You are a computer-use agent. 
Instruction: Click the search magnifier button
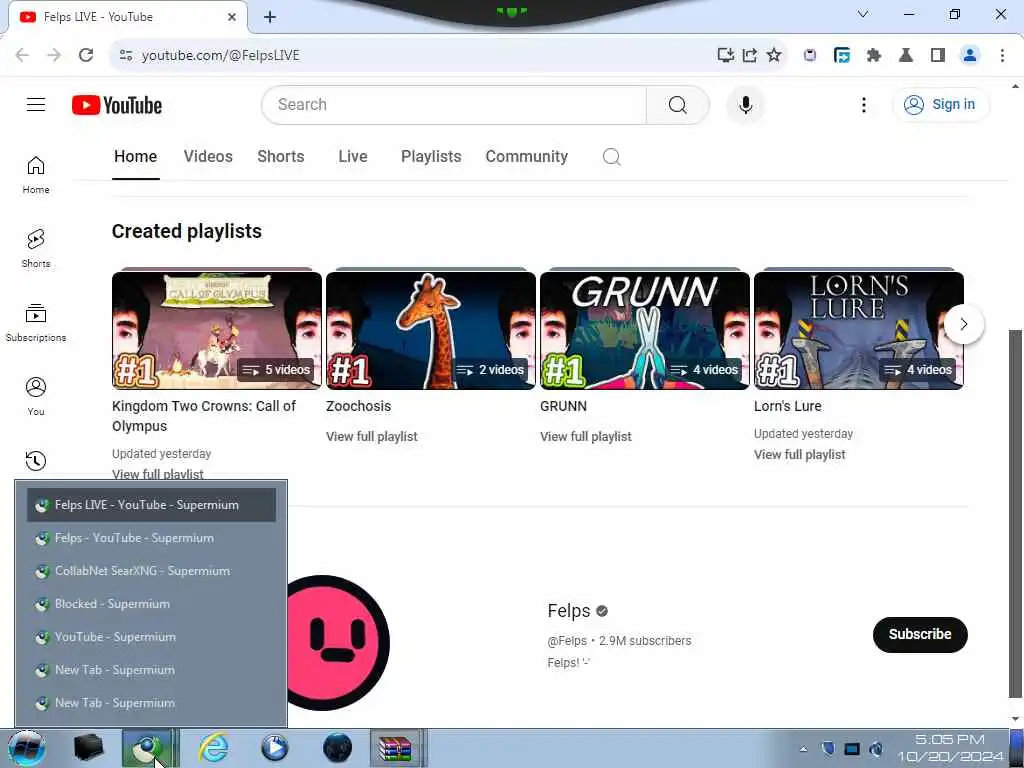click(x=677, y=104)
